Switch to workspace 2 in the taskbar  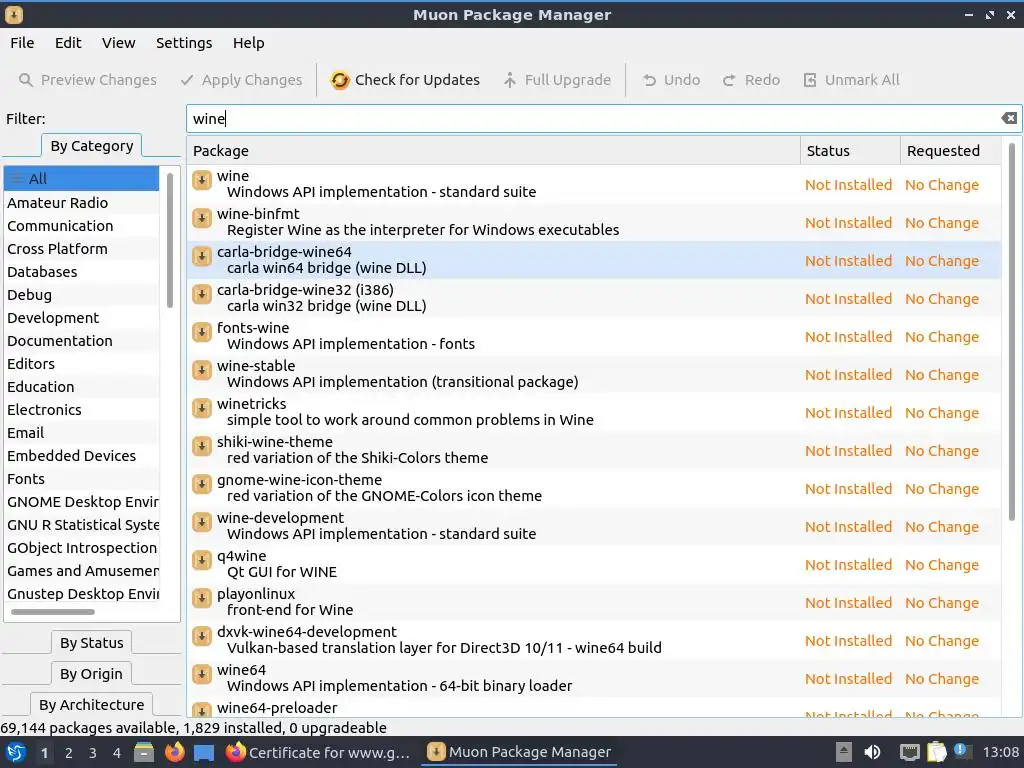69,753
